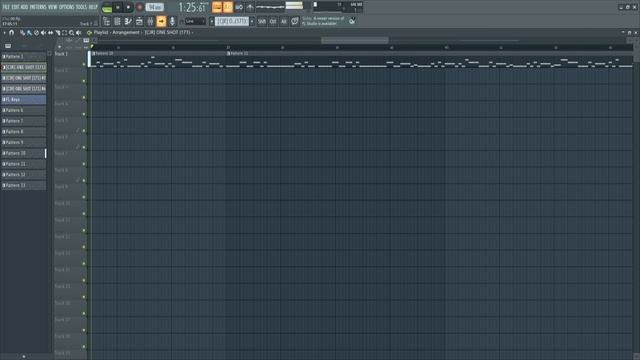Open the Piano roll icon in toolbar
Image resolution: width=640 pixels, height=360 pixels.
click(128, 21)
